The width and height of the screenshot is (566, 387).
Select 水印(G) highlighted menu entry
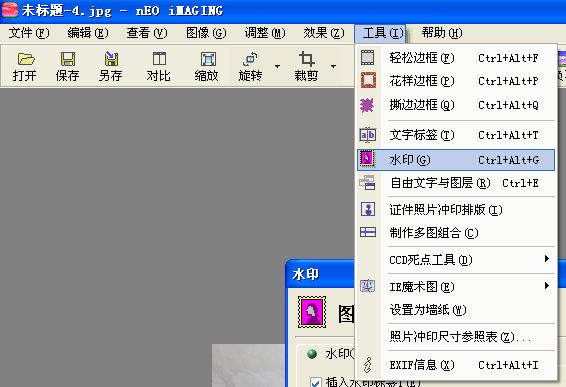click(456, 160)
